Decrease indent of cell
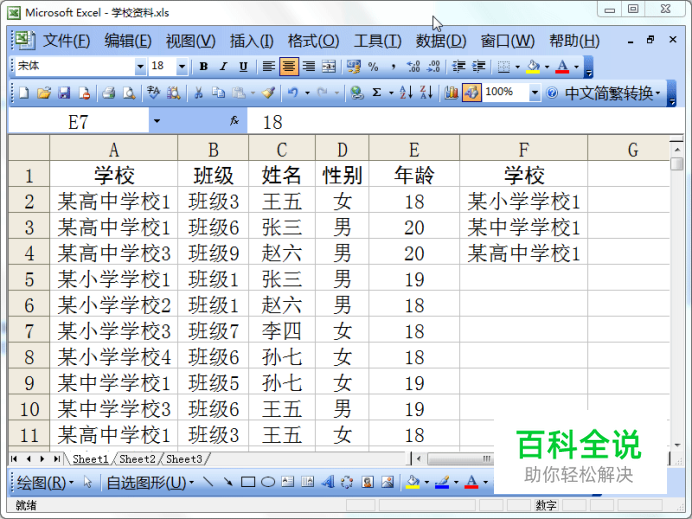The height and width of the screenshot is (519, 692). click(x=459, y=67)
